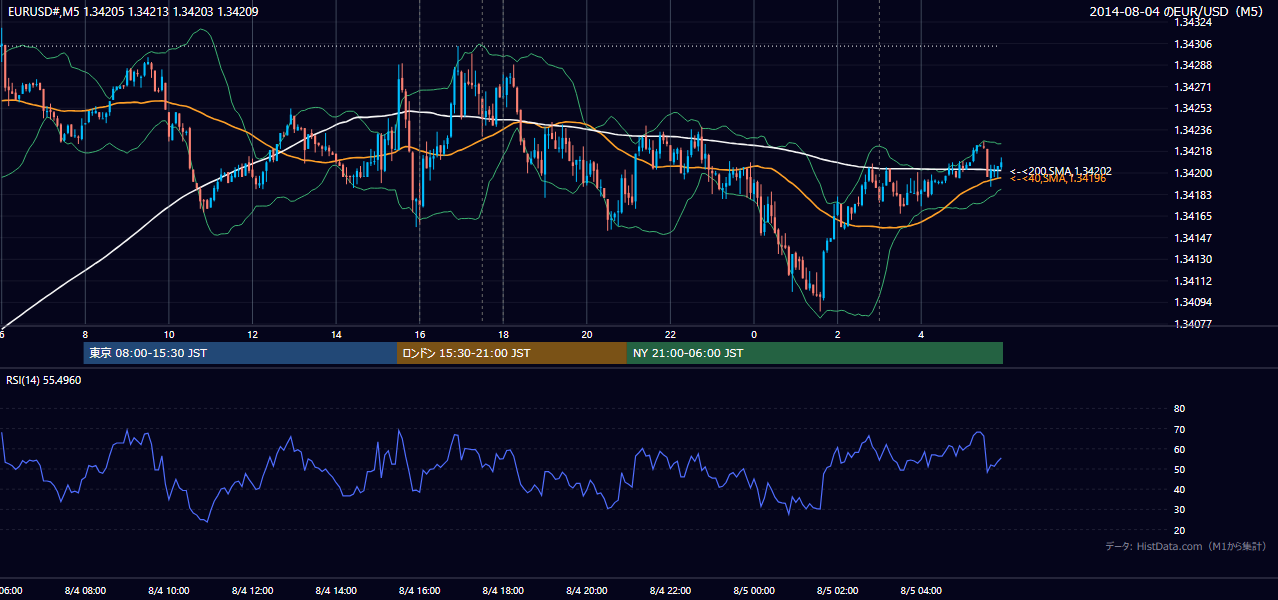Click the RSI axis level 40
The width and height of the screenshot is (1278, 600).
[1180, 489]
